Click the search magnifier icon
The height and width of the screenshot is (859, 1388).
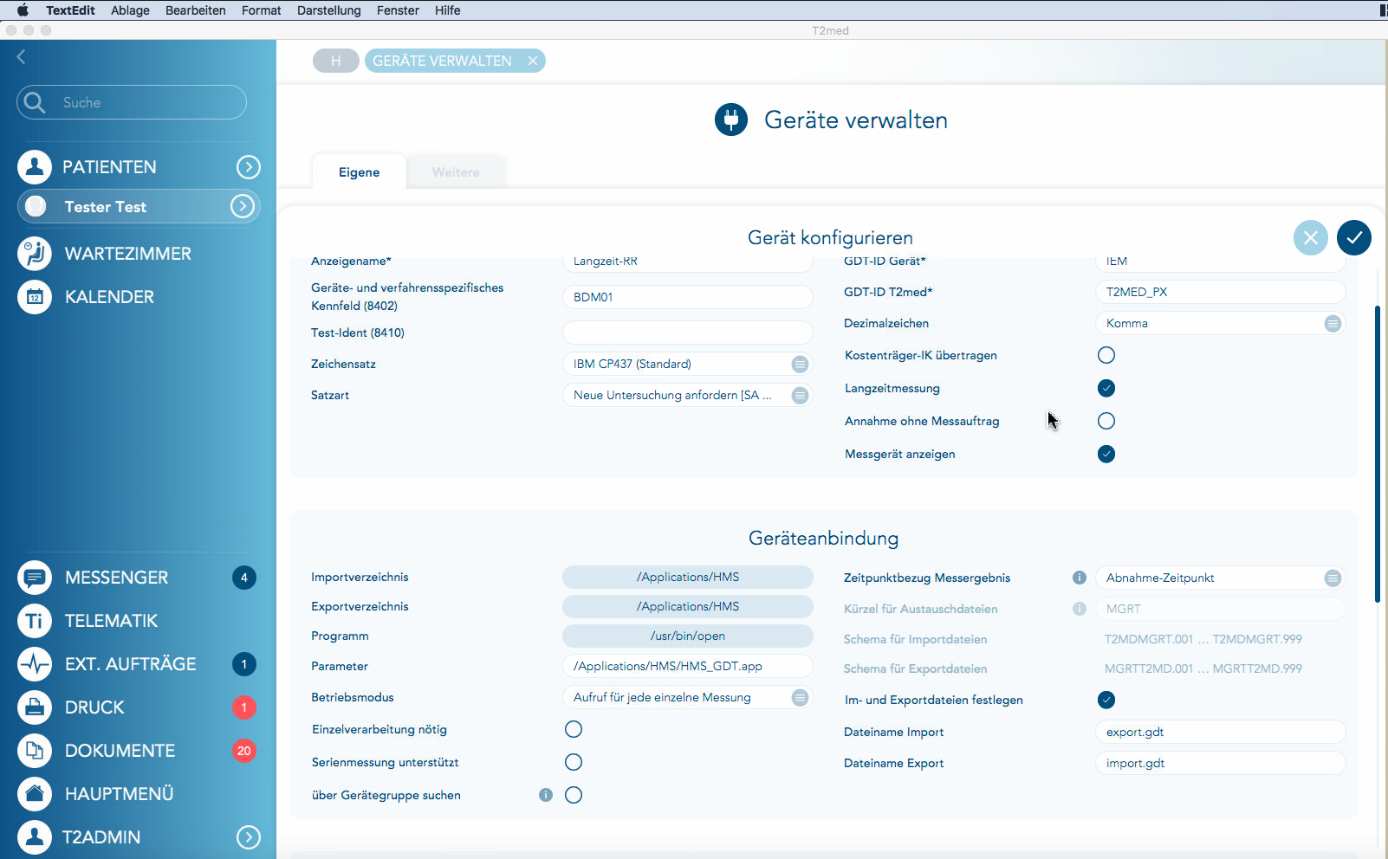point(34,102)
